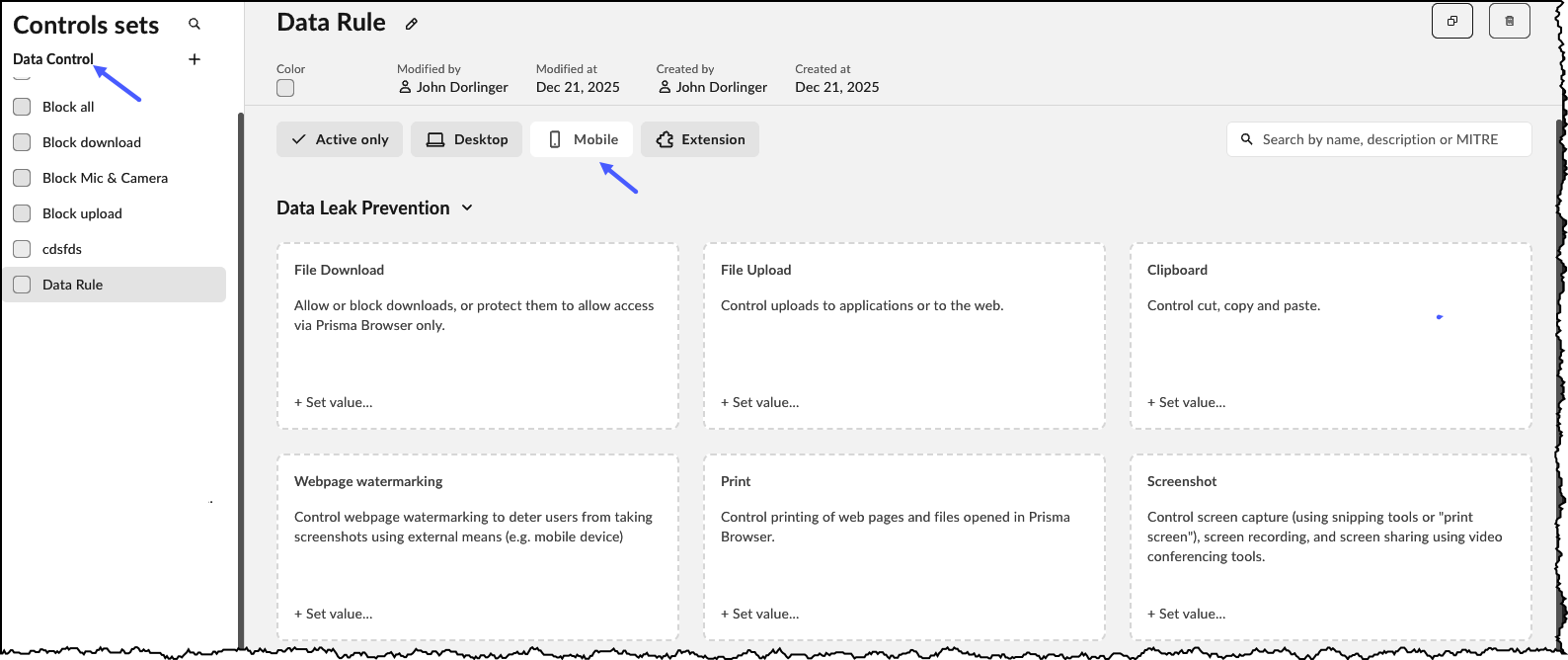Click the pencil icon to rename Data Rule
The height and width of the screenshot is (660, 1568).
point(412,24)
